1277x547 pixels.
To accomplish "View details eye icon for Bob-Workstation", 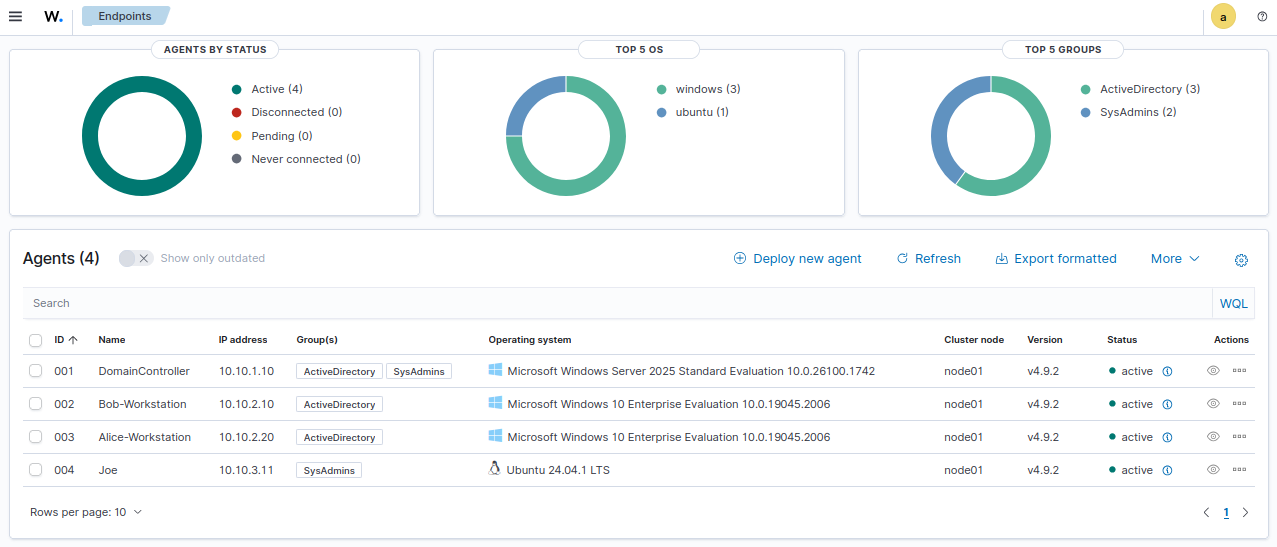I will pyautogui.click(x=1213, y=404).
